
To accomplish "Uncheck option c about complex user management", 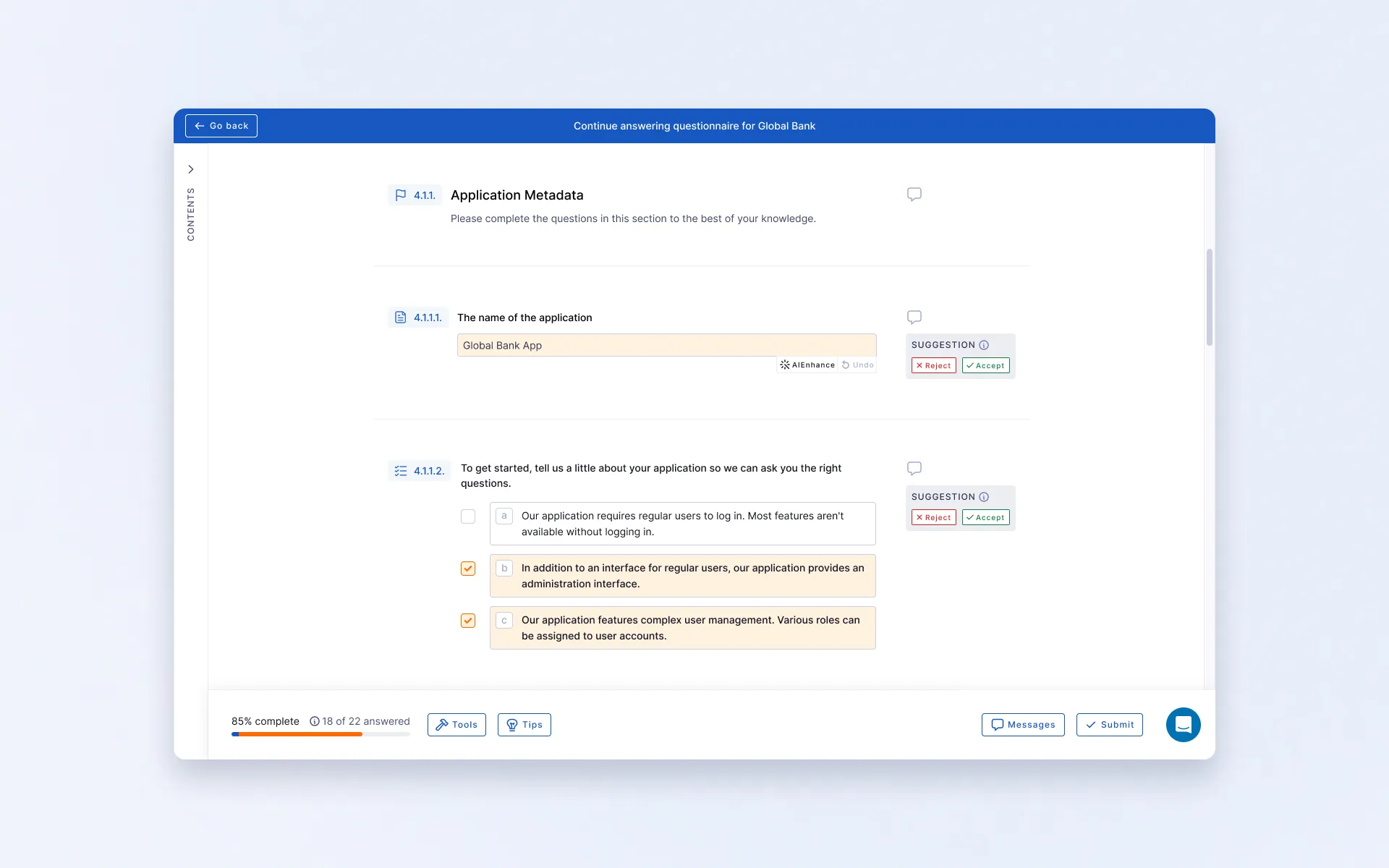I will pyautogui.click(x=468, y=621).
